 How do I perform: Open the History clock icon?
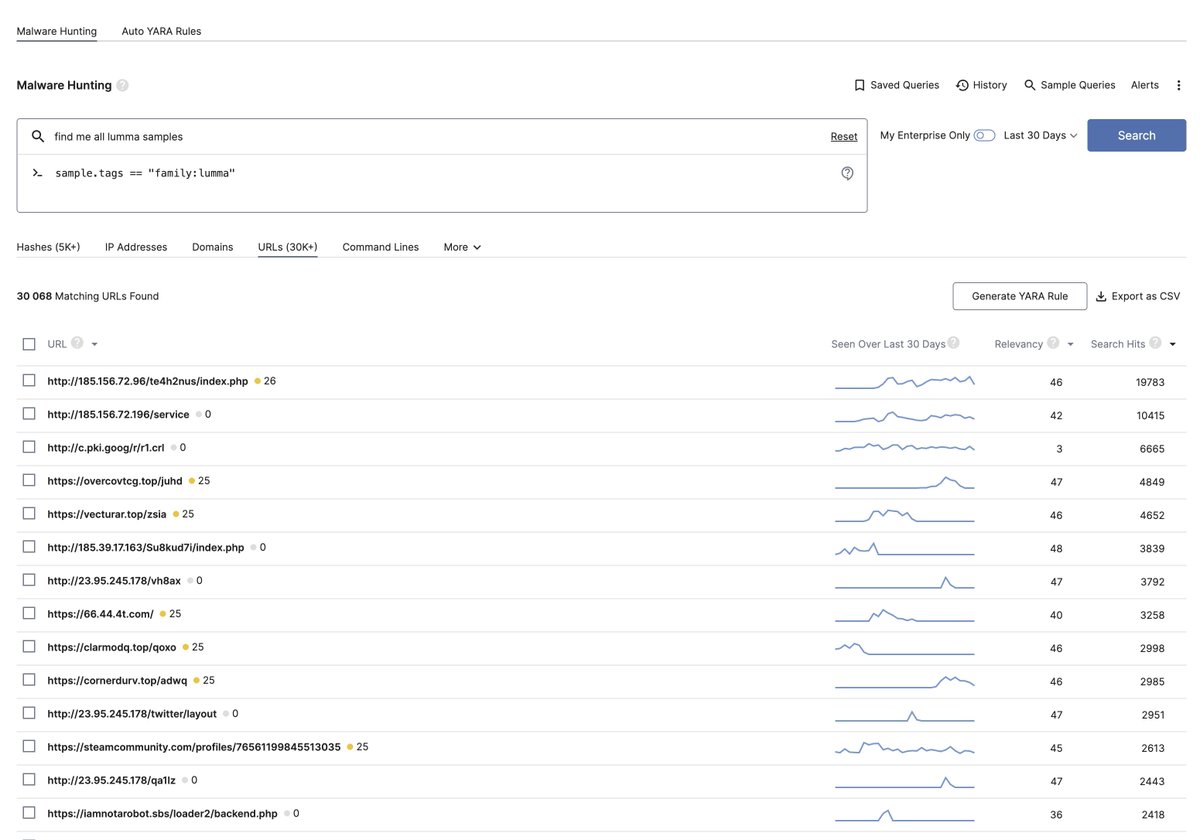pyautogui.click(x=962, y=85)
